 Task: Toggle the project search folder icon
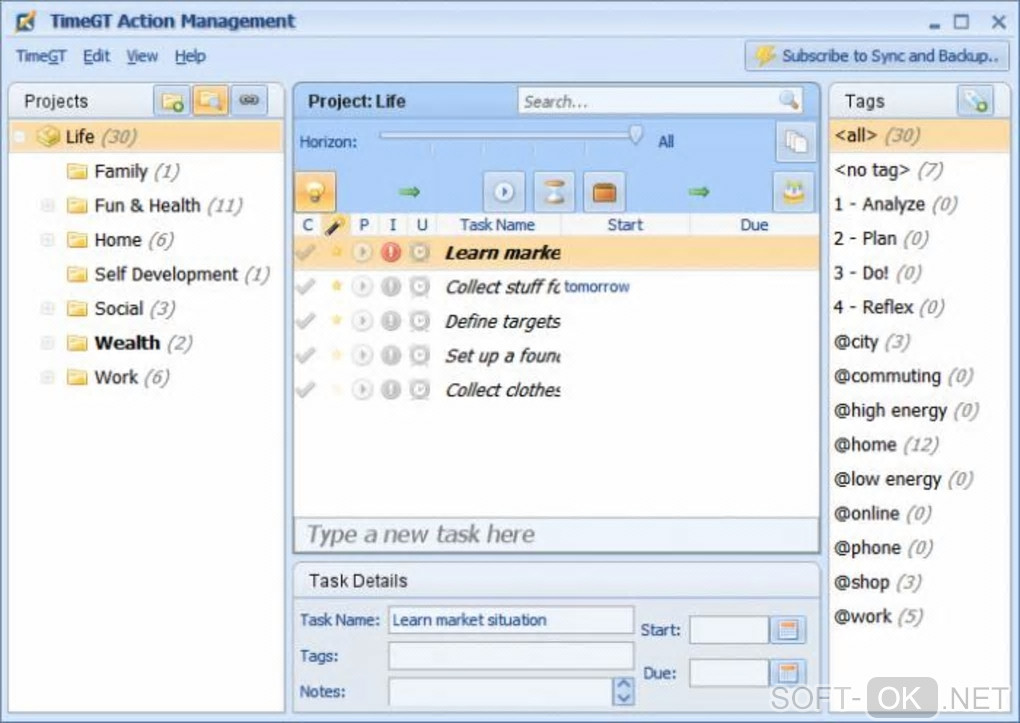point(210,101)
